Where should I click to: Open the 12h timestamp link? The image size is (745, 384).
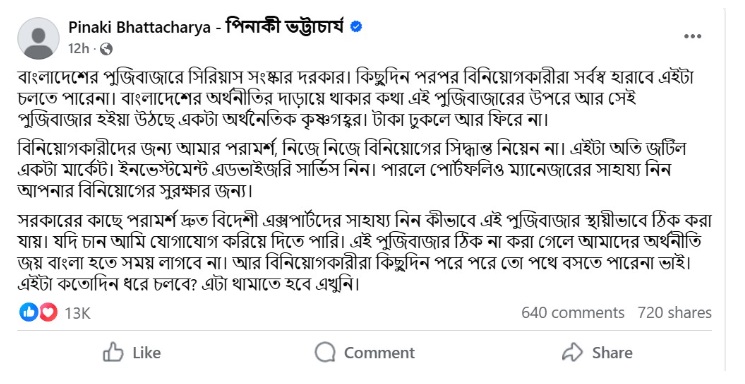point(78,48)
